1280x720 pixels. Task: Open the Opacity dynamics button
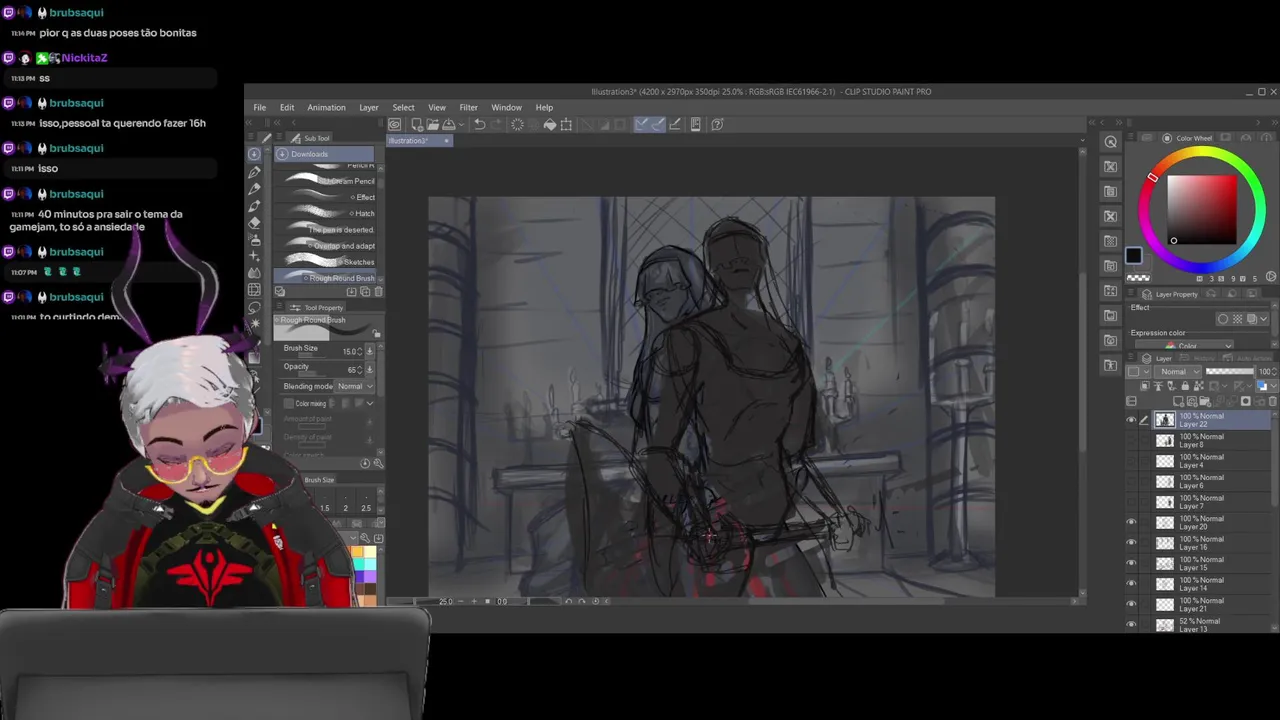370,370
